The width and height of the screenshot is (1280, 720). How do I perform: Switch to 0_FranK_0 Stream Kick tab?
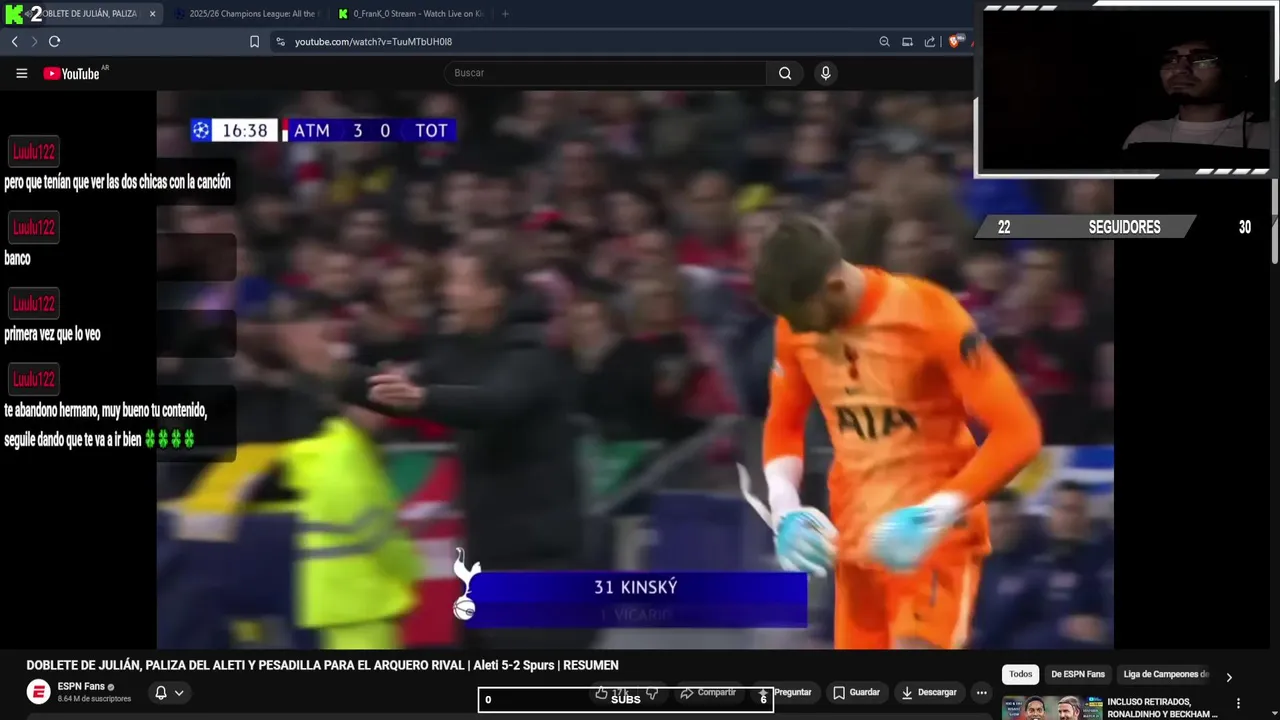click(411, 14)
